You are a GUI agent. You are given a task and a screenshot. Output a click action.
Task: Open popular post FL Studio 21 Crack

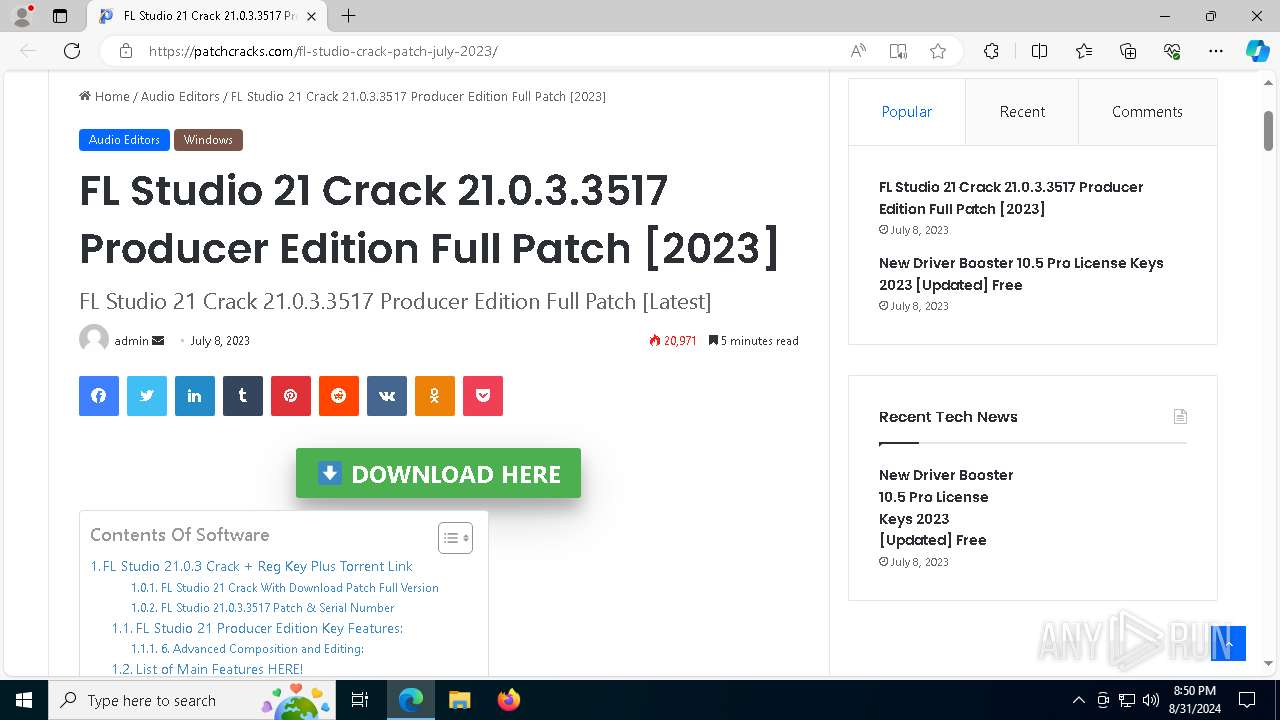[1011, 198]
